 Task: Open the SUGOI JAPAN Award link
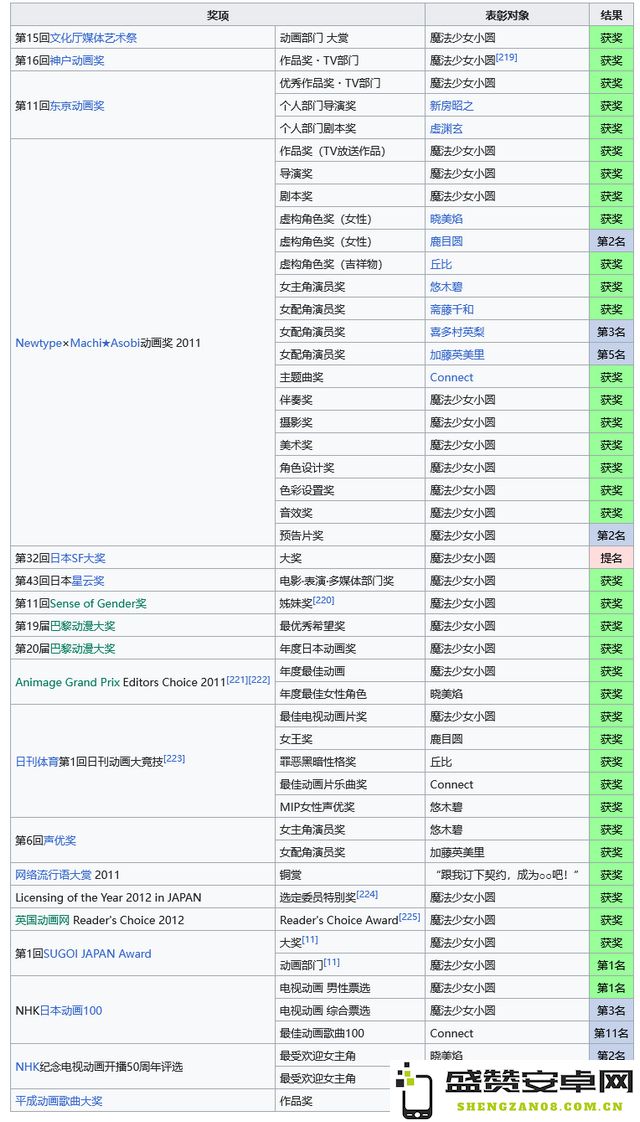tap(97, 954)
